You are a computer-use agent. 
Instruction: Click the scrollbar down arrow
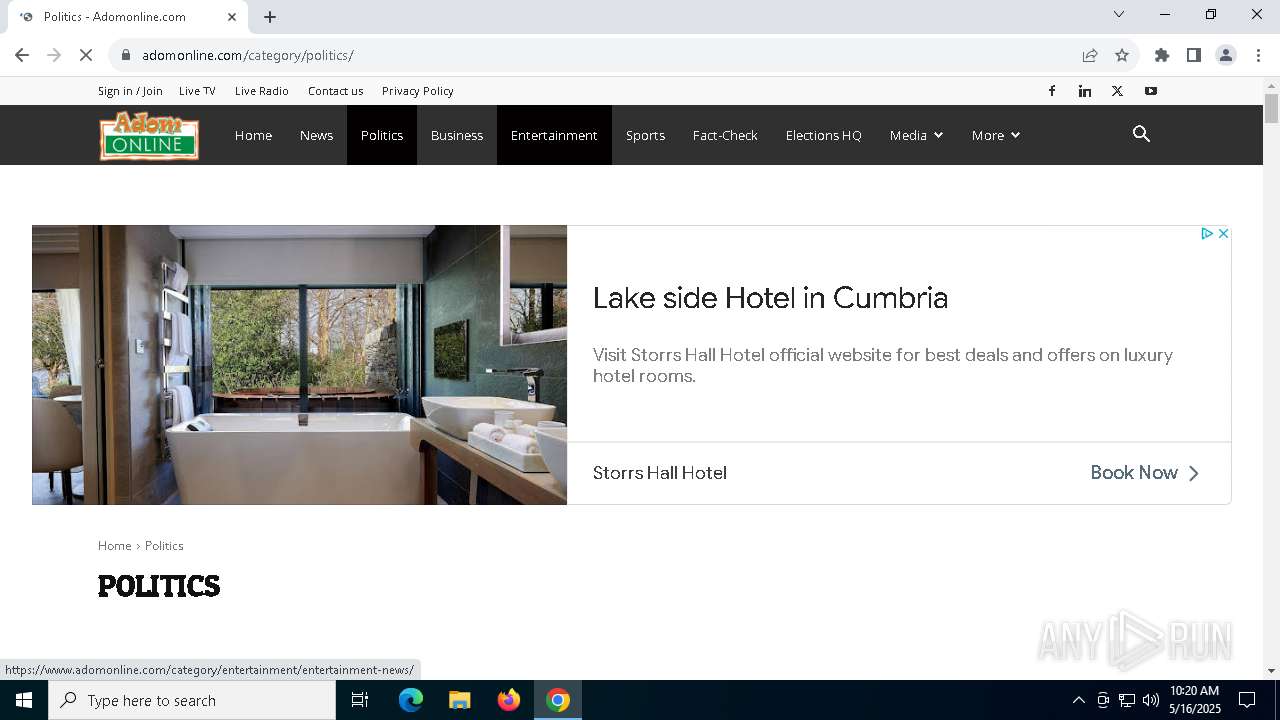coord(1271,671)
